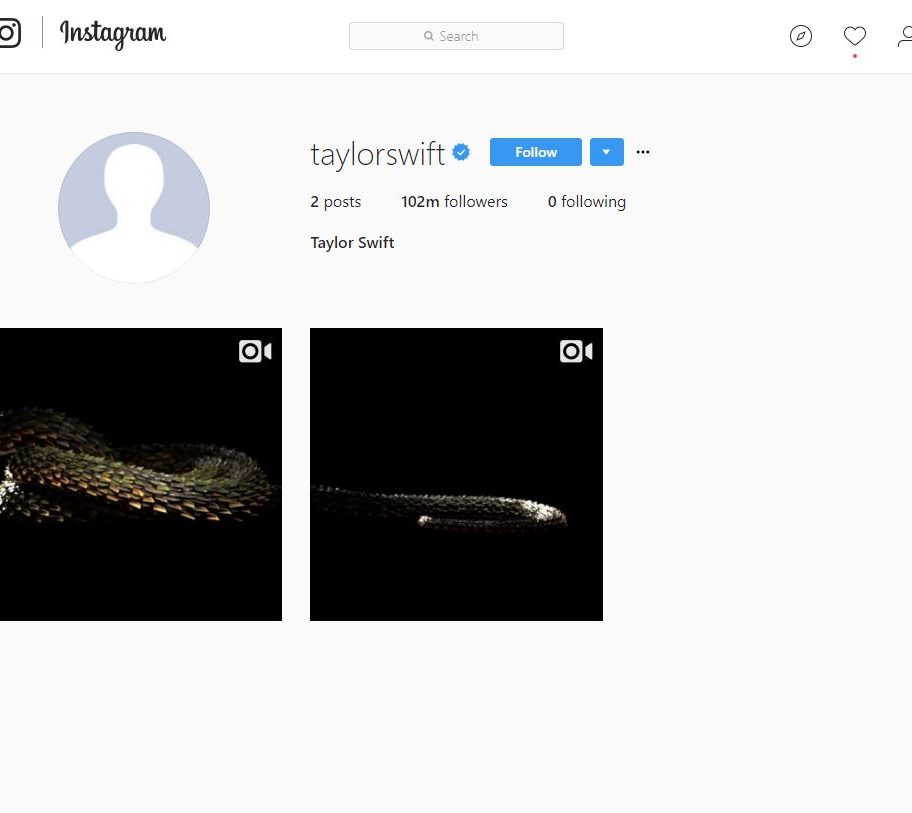912x813 pixels.
Task: Open the Explore compass icon
Action: (x=801, y=36)
